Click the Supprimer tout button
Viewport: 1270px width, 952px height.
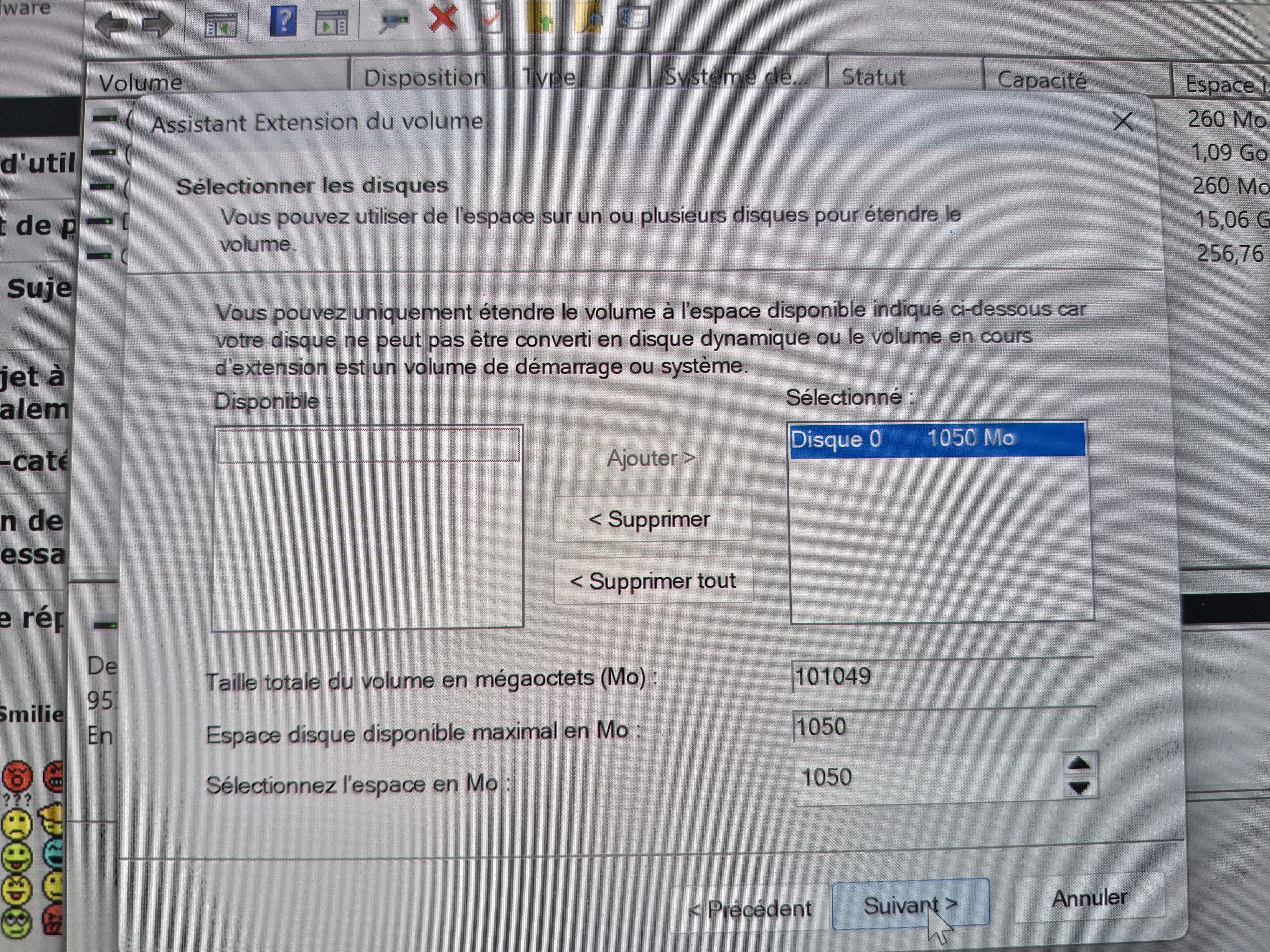653,581
